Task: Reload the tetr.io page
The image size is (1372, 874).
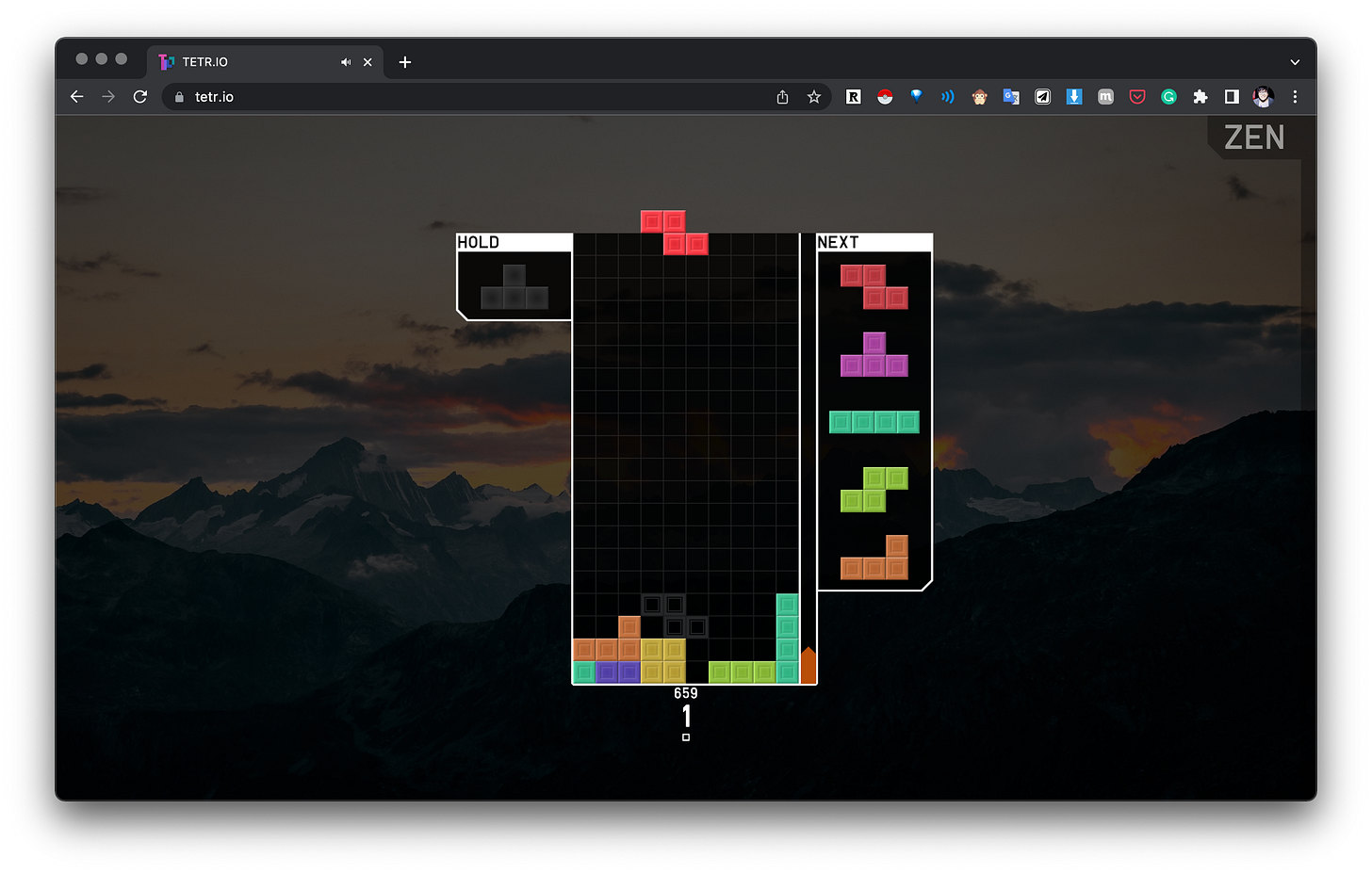Action: tap(140, 97)
